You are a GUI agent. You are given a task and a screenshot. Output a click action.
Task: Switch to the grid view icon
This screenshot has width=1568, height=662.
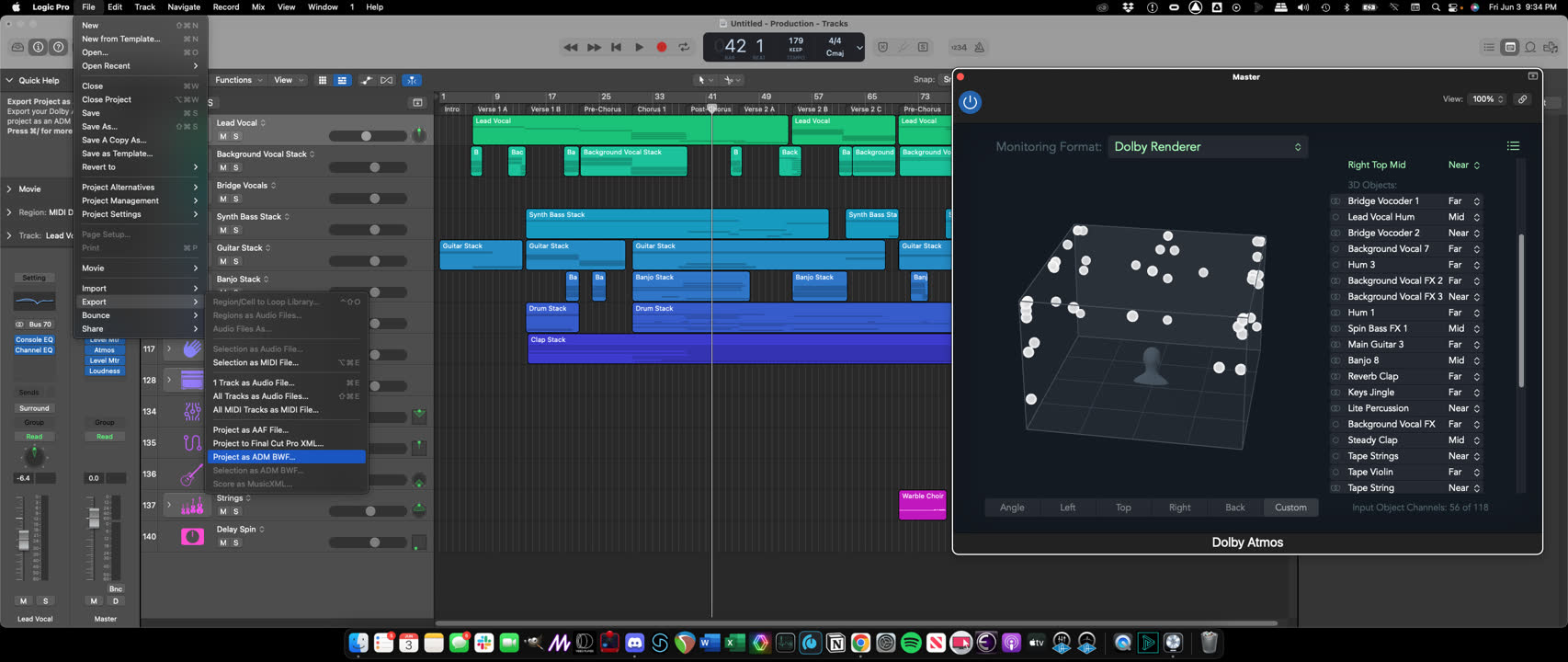(323, 80)
